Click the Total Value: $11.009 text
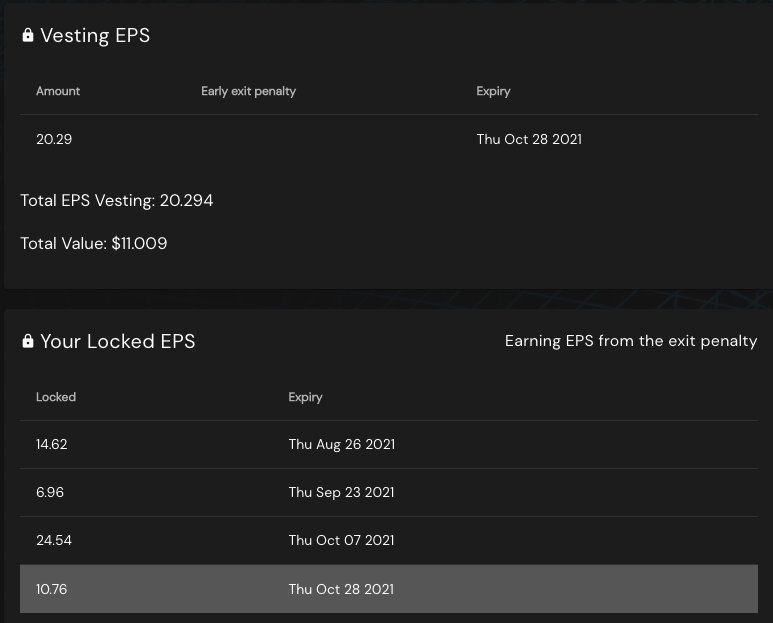 pyautogui.click(x=94, y=243)
